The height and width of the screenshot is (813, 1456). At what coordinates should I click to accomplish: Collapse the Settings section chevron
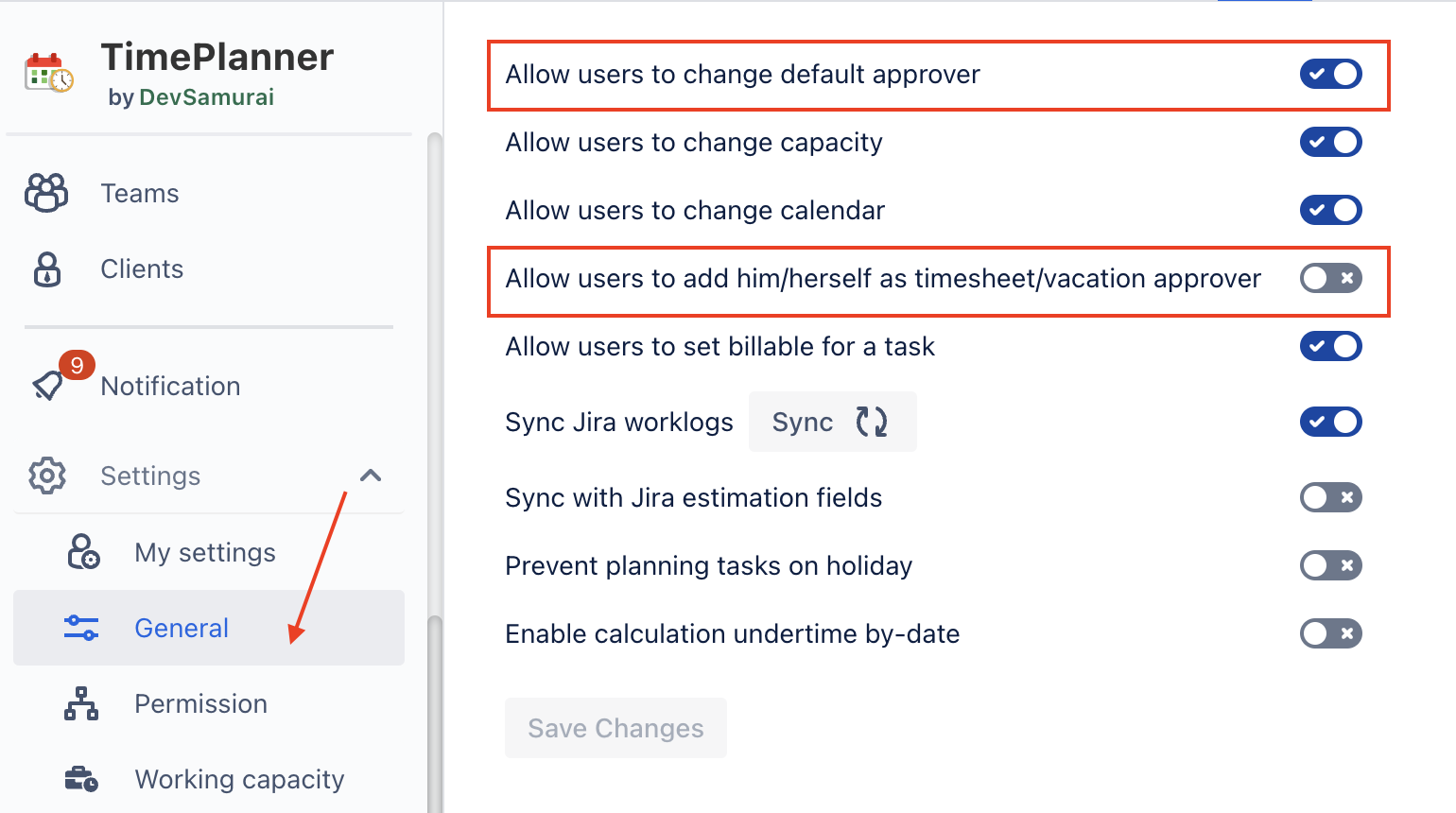(x=371, y=476)
